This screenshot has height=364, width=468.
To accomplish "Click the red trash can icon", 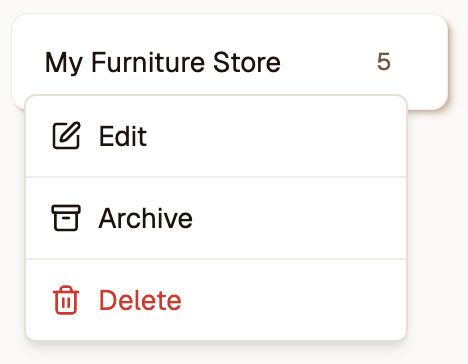I will (66, 300).
